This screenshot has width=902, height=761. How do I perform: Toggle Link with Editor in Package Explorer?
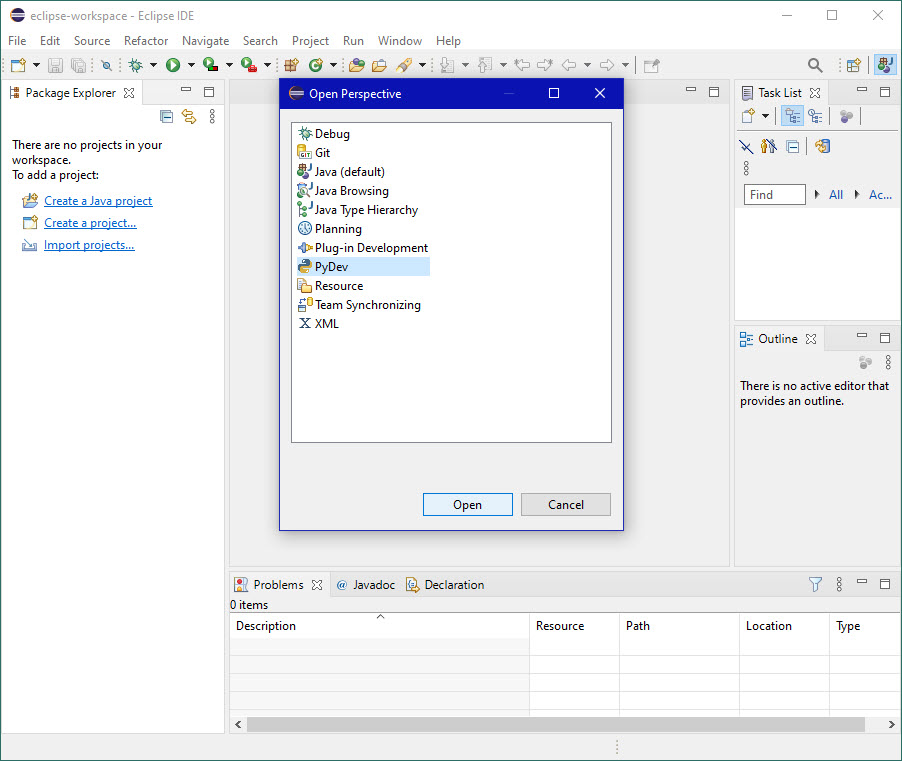pos(189,117)
